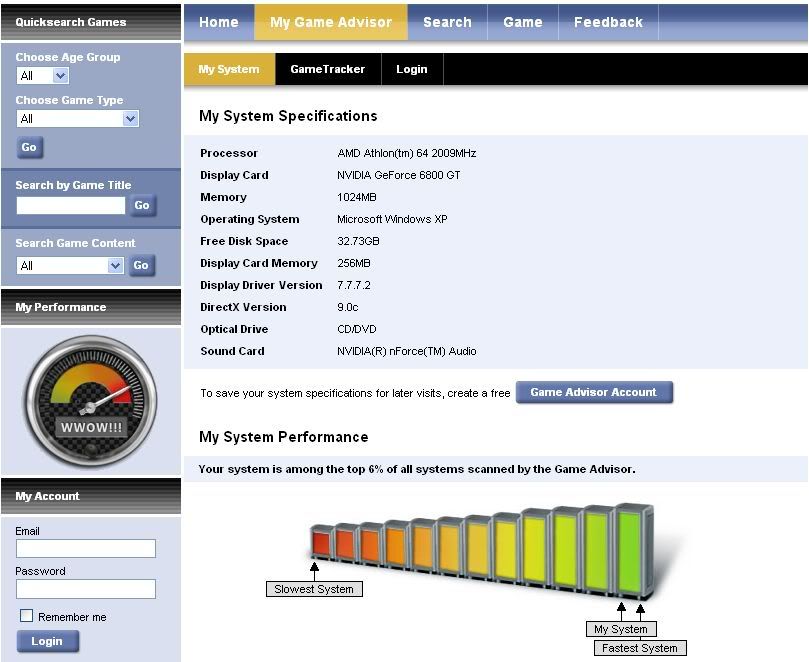Switch to the GameTracker tab
This screenshot has width=809, height=662.
point(327,69)
